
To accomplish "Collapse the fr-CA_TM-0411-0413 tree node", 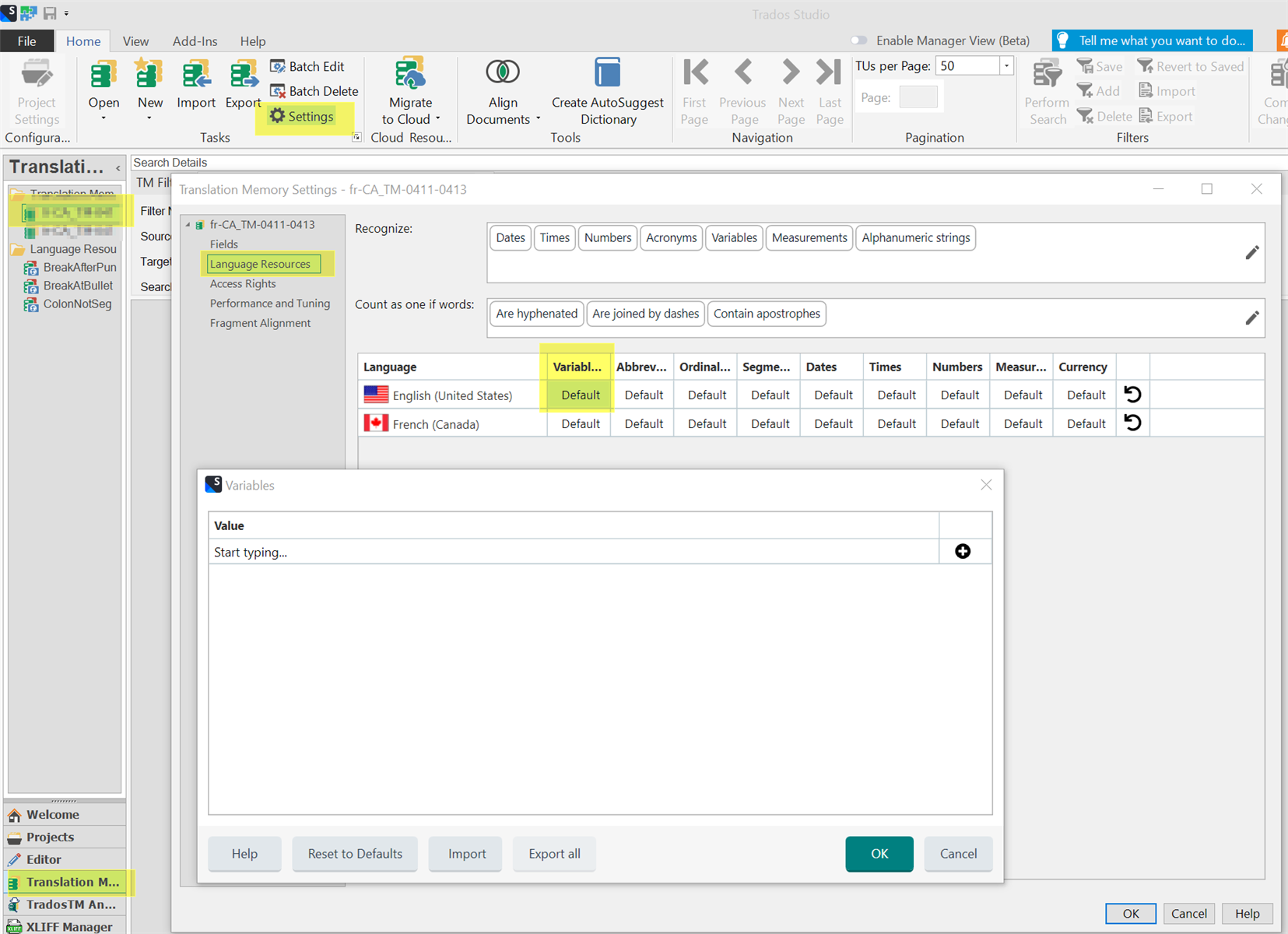I will point(188,224).
